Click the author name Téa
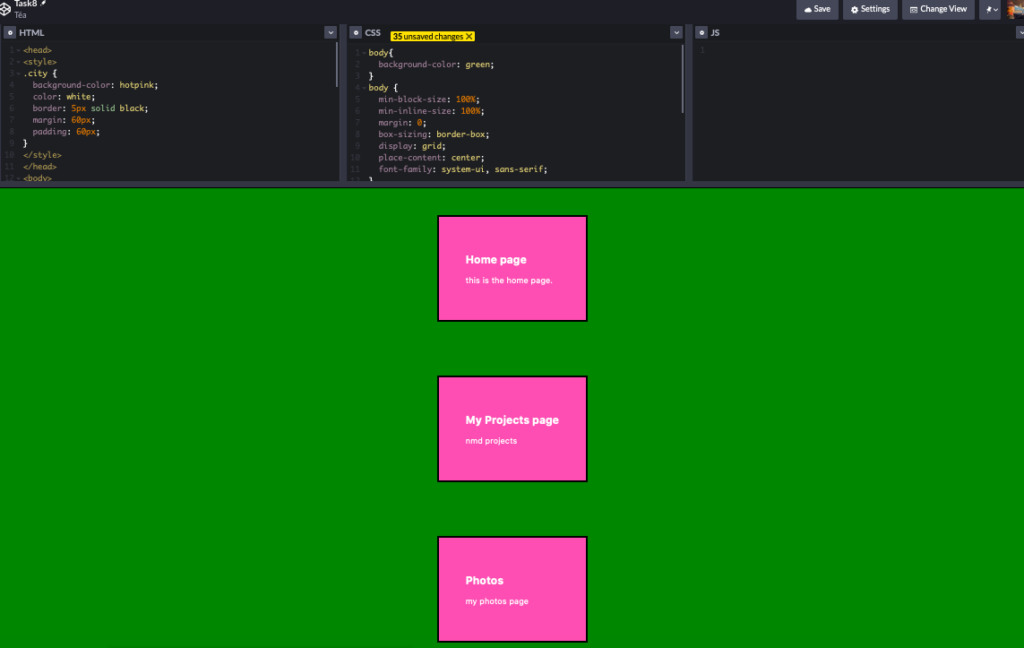The height and width of the screenshot is (648, 1024). tap(20, 15)
